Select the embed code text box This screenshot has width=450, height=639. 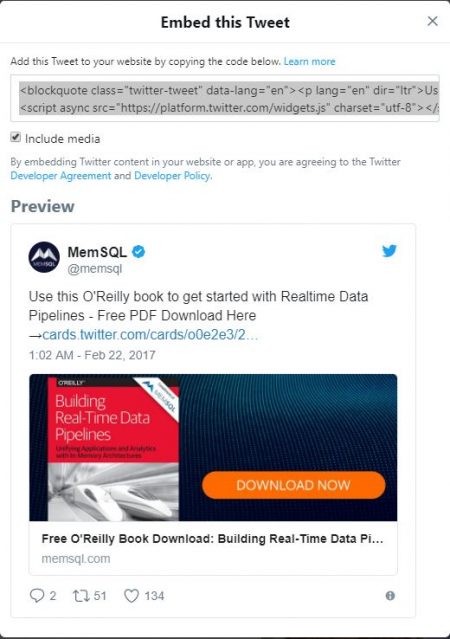coord(225,98)
